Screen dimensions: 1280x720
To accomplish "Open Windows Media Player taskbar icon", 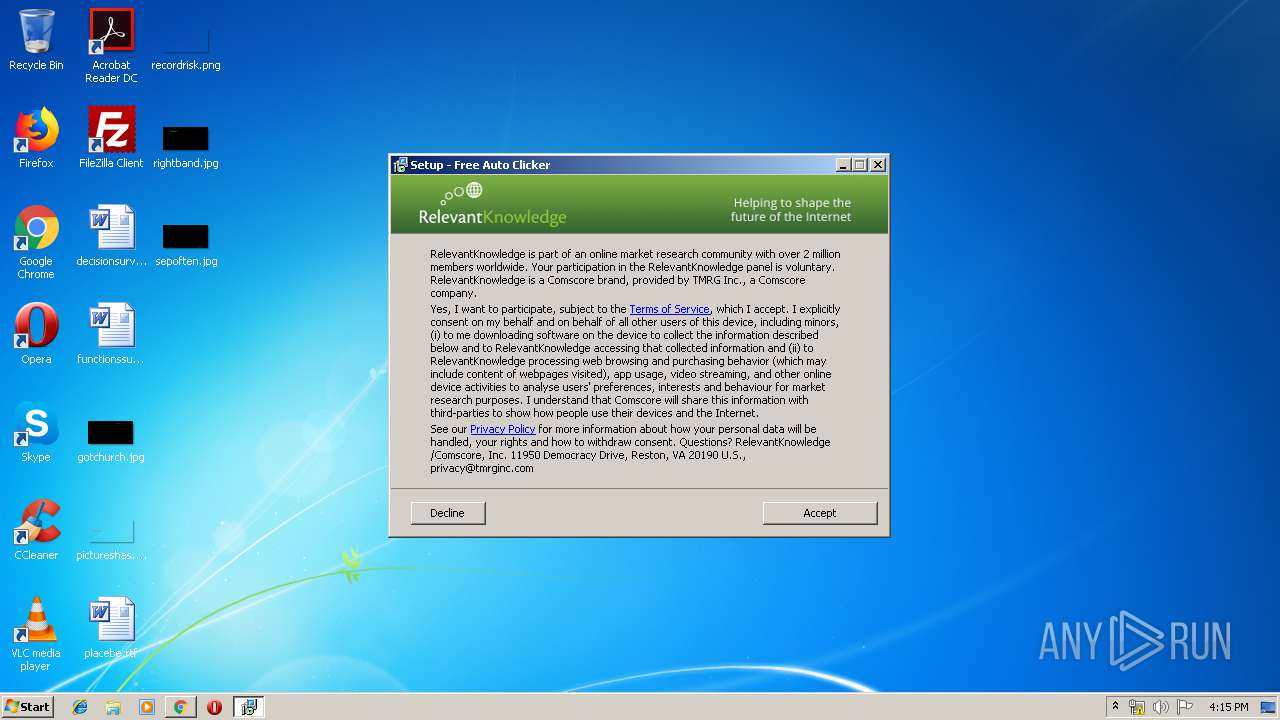I will point(147,707).
